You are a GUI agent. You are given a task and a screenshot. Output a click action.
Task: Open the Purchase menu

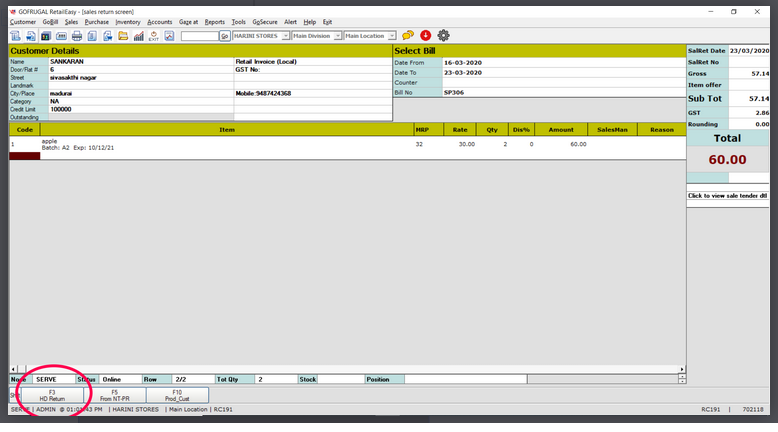point(96,21)
